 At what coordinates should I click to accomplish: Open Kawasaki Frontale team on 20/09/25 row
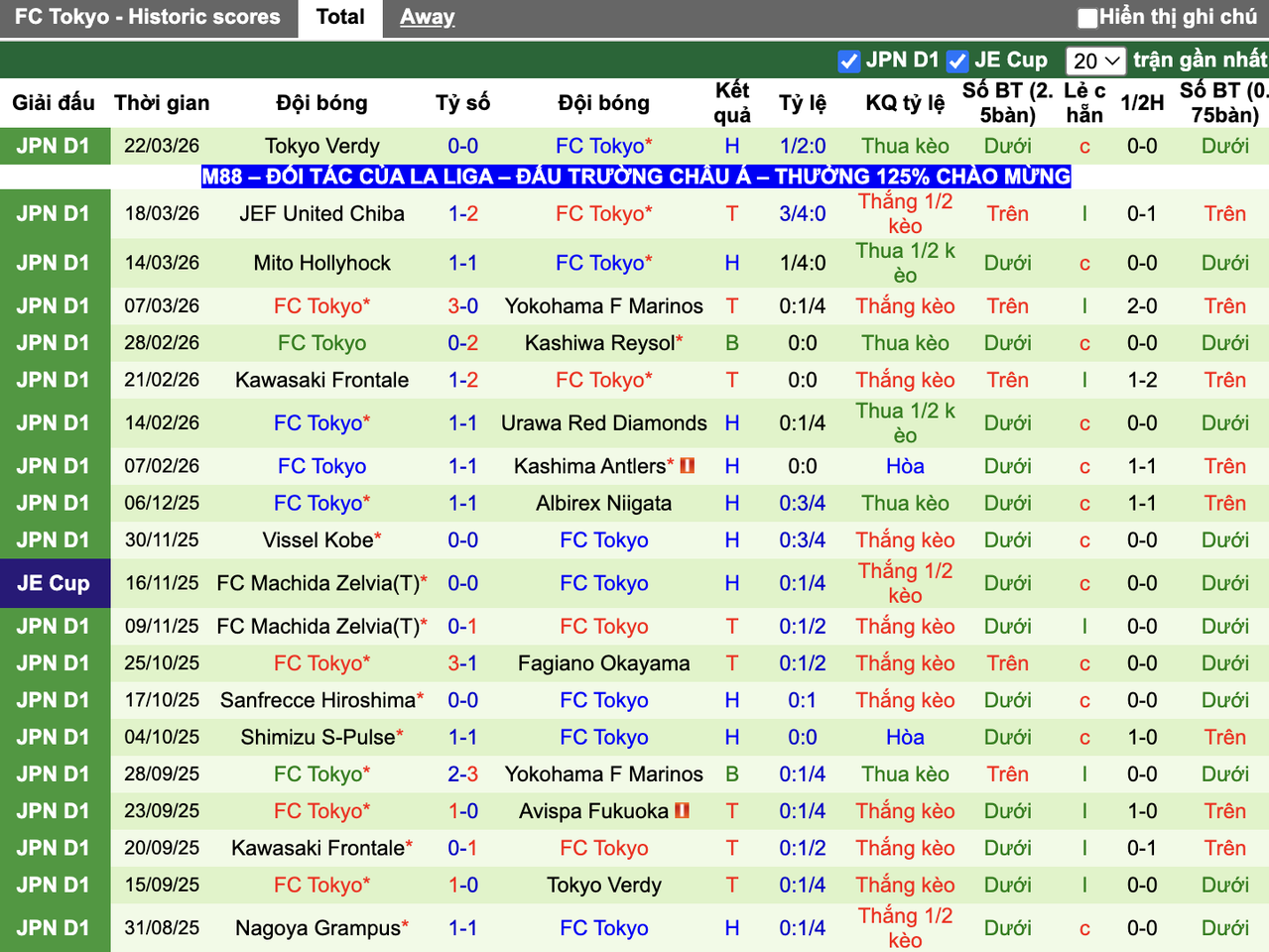[x=318, y=848]
